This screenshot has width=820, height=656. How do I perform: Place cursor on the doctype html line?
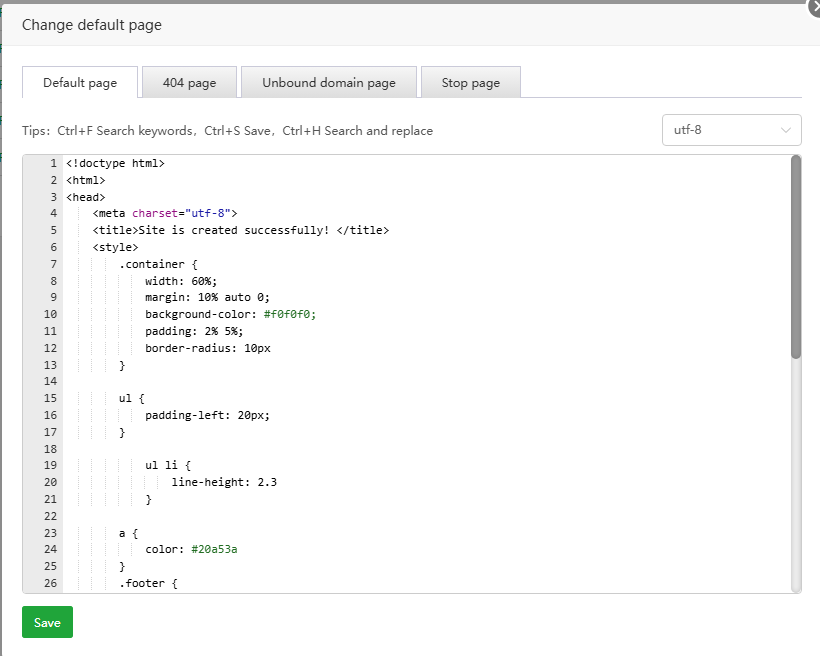115,163
